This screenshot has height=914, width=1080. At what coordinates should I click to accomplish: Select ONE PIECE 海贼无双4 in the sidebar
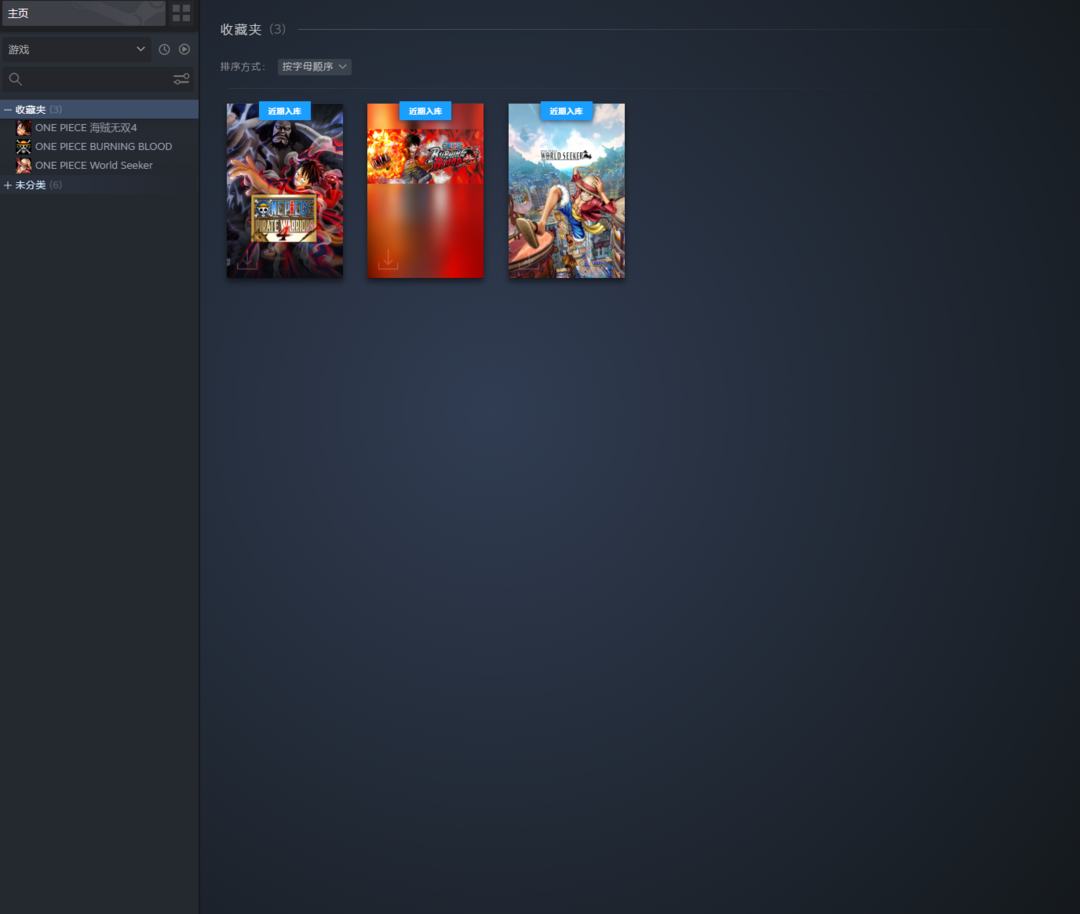pyautogui.click(x=86, y=128)
